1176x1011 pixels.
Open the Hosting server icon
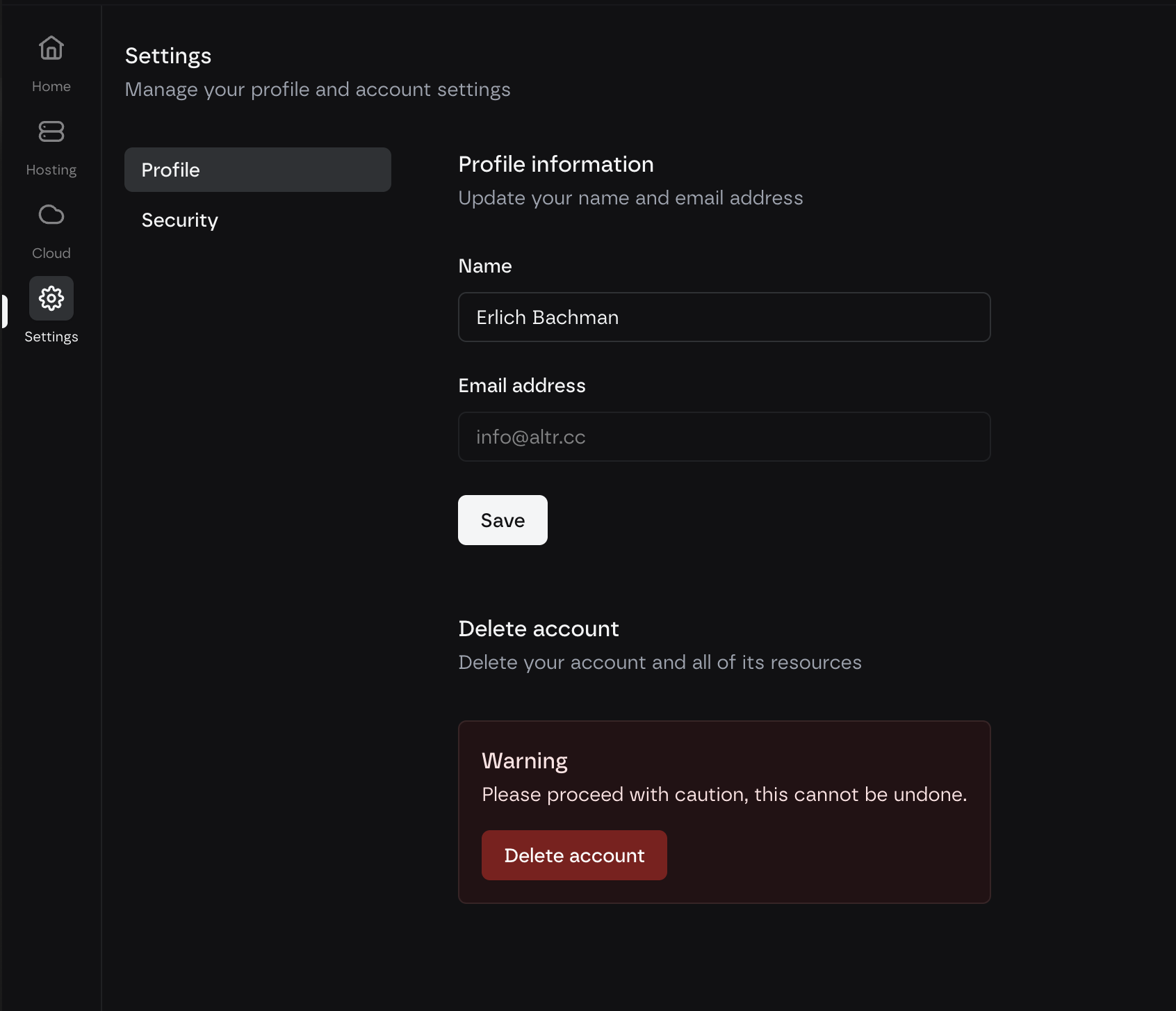(51, 131)
